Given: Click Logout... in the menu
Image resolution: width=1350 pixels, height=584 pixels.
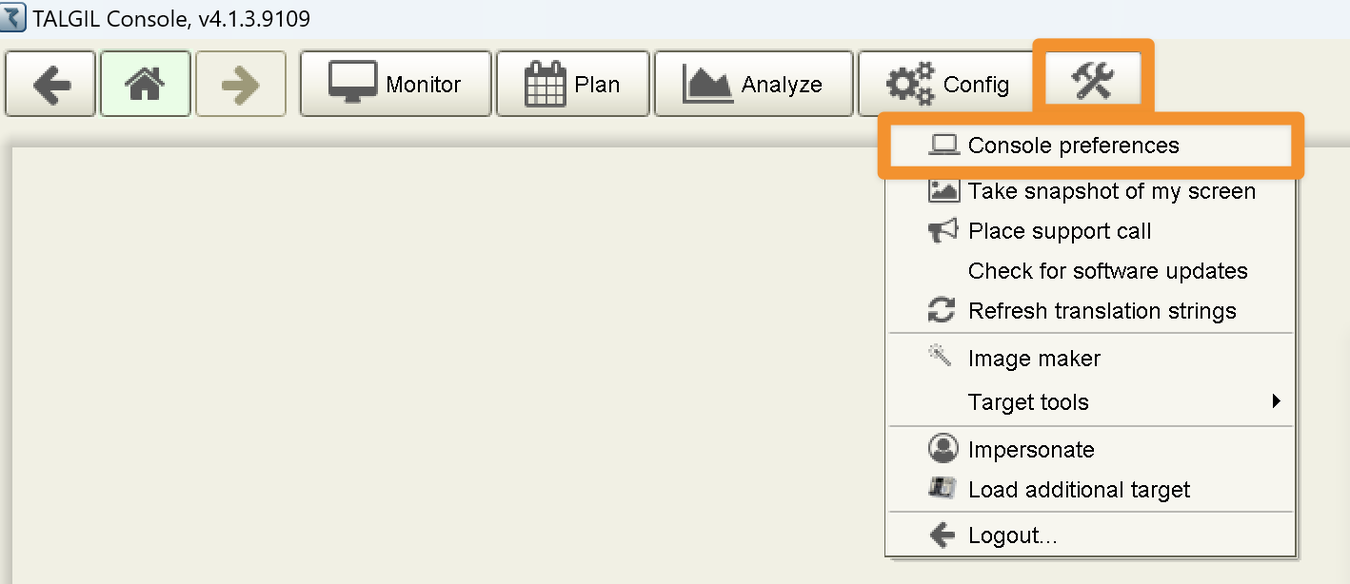Looking at the screenshot, I should point(1091,536).
